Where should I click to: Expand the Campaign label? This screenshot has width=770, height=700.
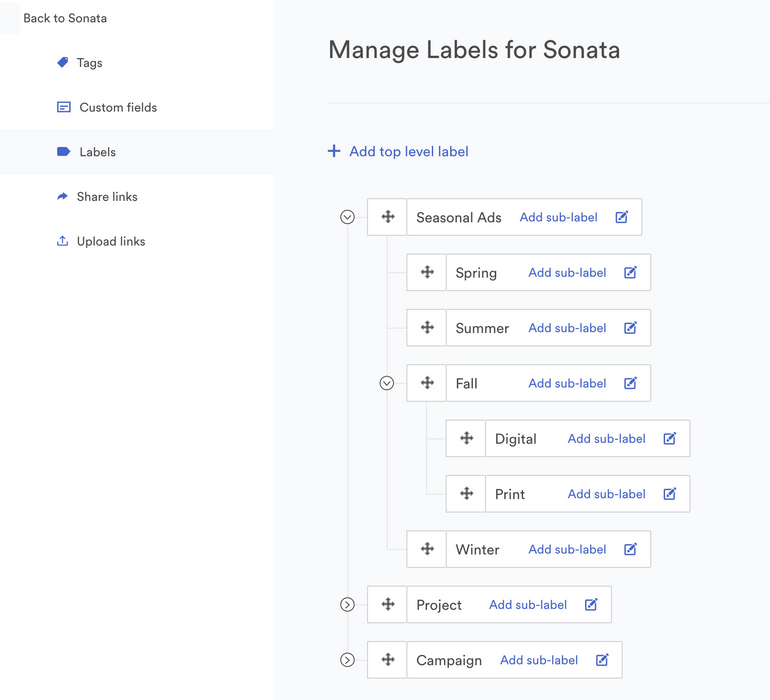tap(348, 660)
